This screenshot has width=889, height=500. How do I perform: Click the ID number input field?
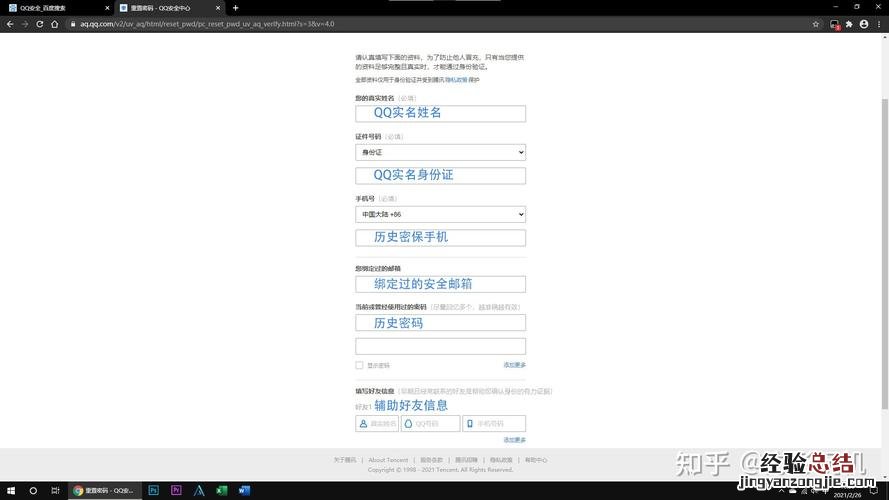point(441,176)
